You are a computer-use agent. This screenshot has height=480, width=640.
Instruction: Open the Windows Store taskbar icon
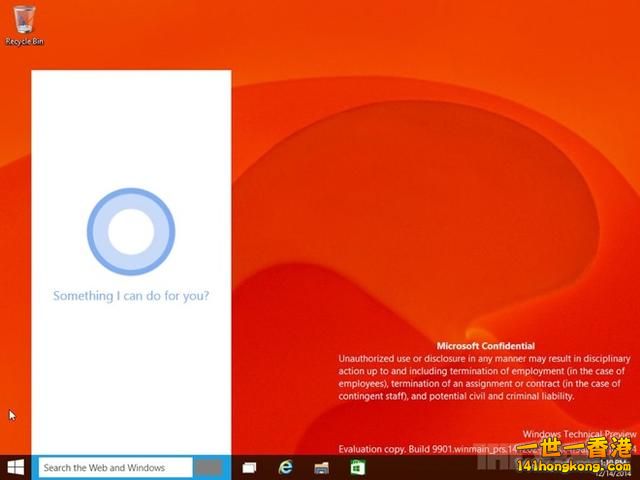coord(358,467)
